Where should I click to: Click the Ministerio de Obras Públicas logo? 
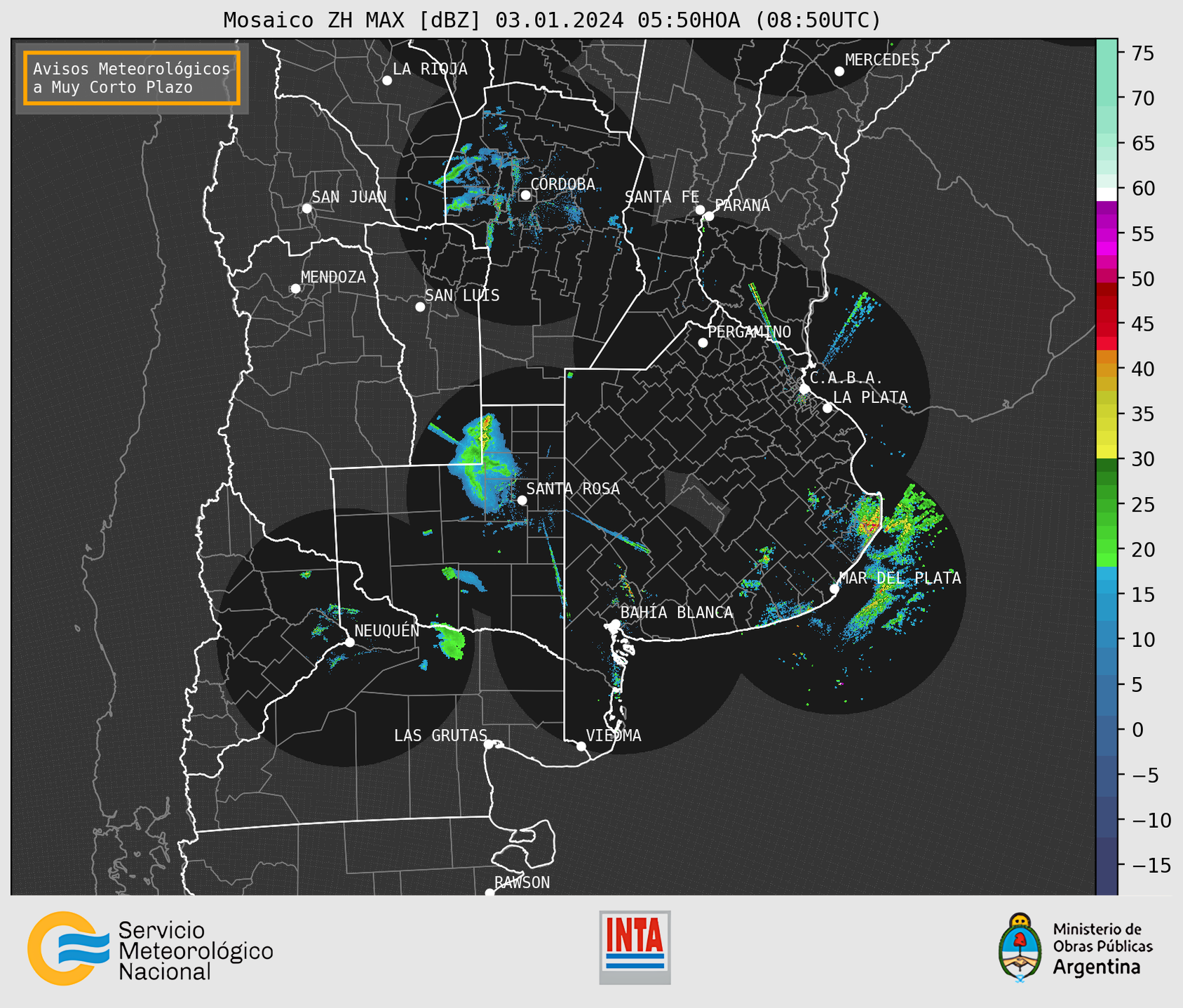(1076, 948)
